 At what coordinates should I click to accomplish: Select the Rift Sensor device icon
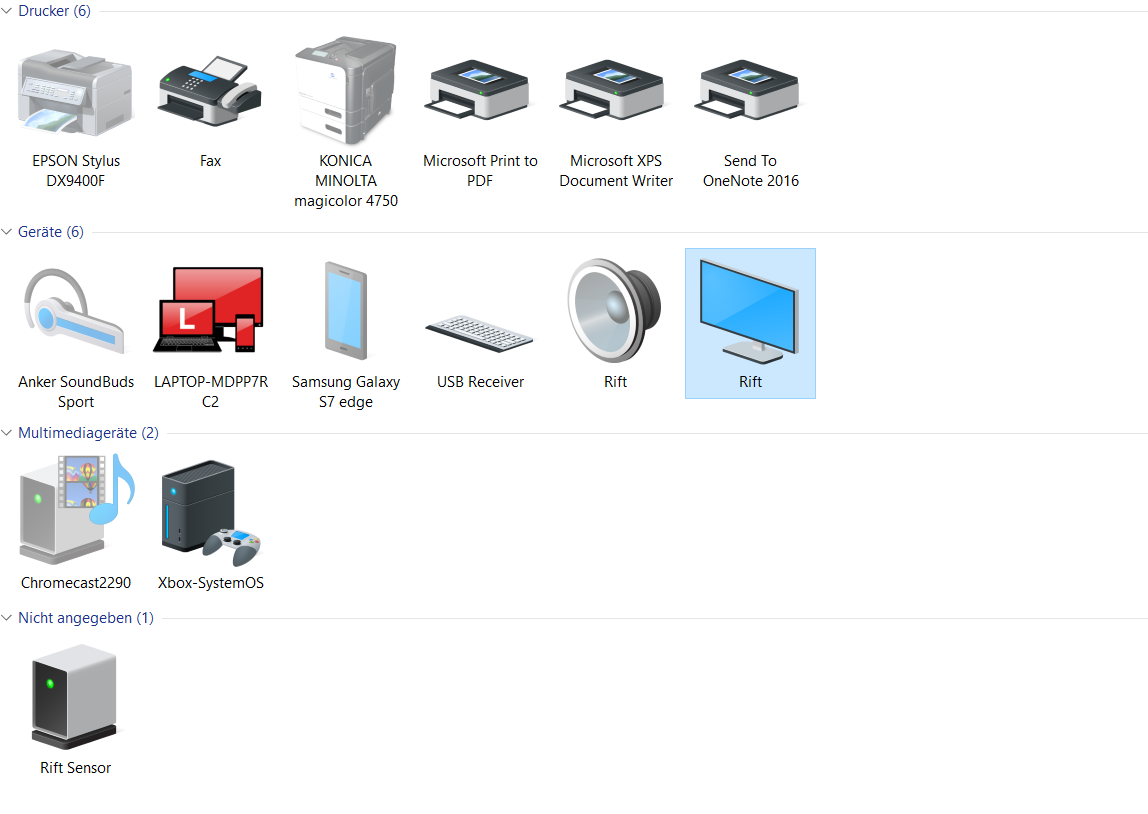tap(75, 696)
